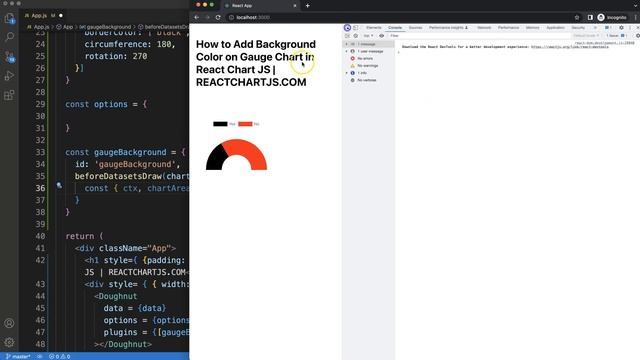Open the Search view in VS Code
Image resolution: width=640 pixels, height=360 pixels.
(9, 37)
